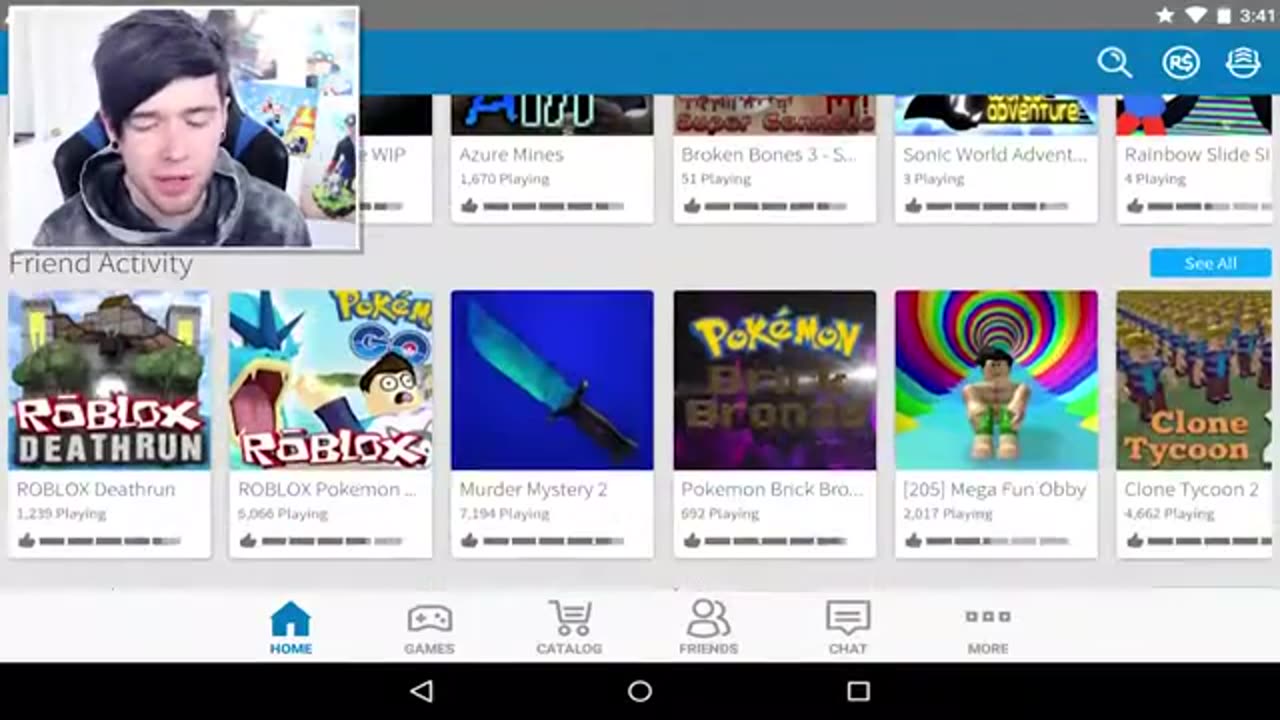Viewport: 1280px width, 720px height.
Task: Tap the battery icon in status bar
Action: click(1224, 15)
